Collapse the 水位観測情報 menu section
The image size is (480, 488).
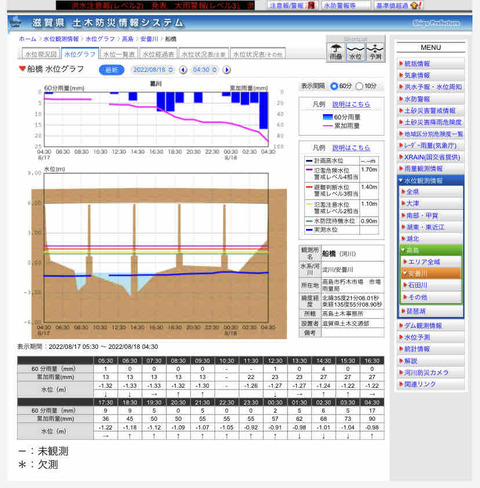[430, 181]
